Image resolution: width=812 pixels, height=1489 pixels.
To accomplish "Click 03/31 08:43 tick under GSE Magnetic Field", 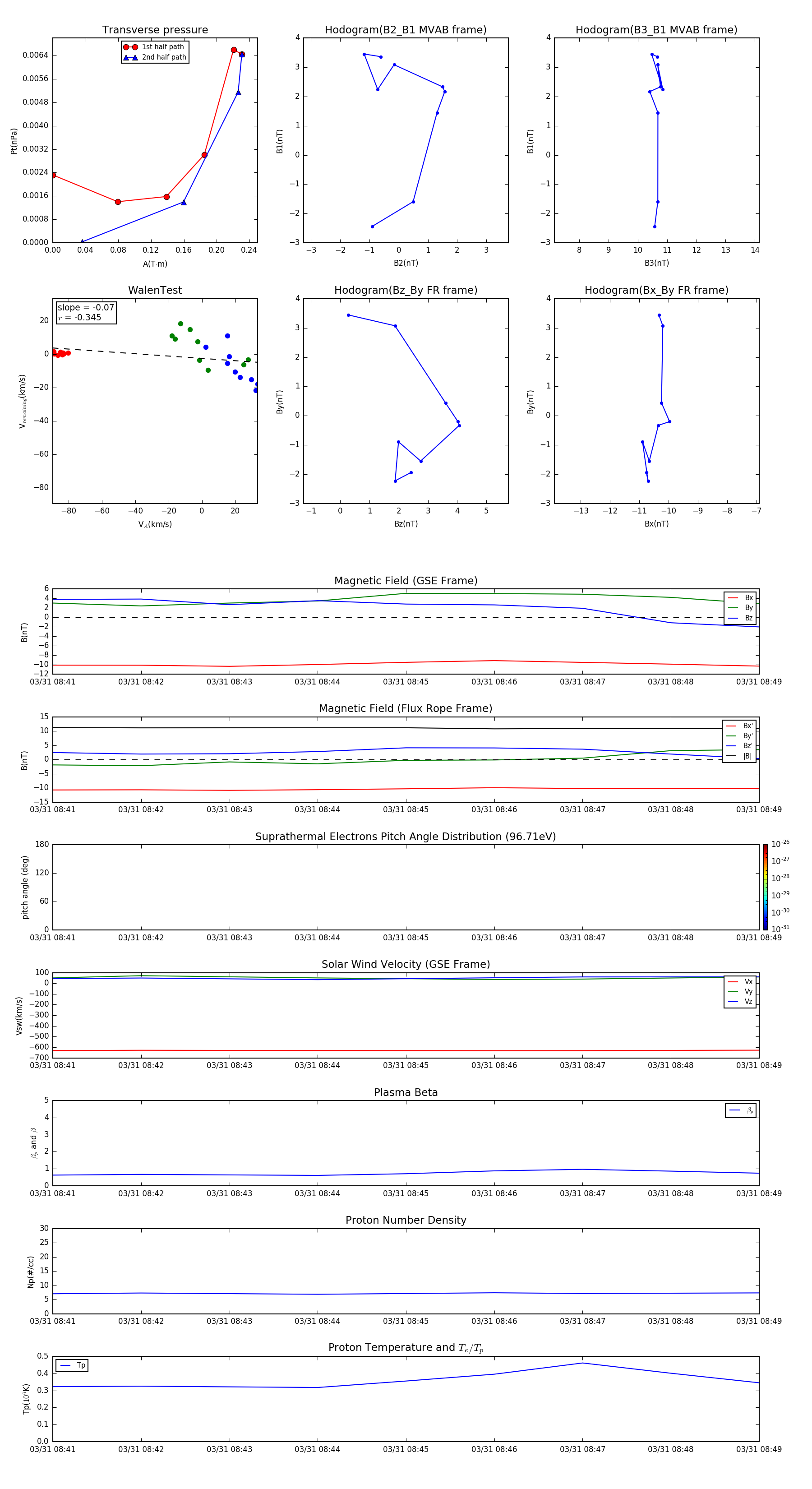I will pyautogui.click(x=230, y=681).
